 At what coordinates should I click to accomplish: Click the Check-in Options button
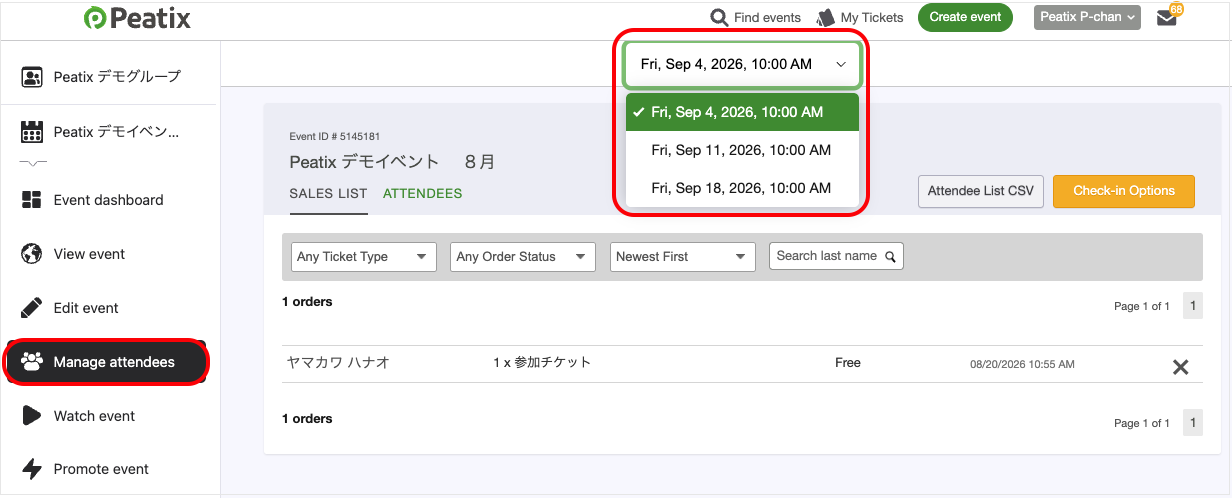(1124, 191)
